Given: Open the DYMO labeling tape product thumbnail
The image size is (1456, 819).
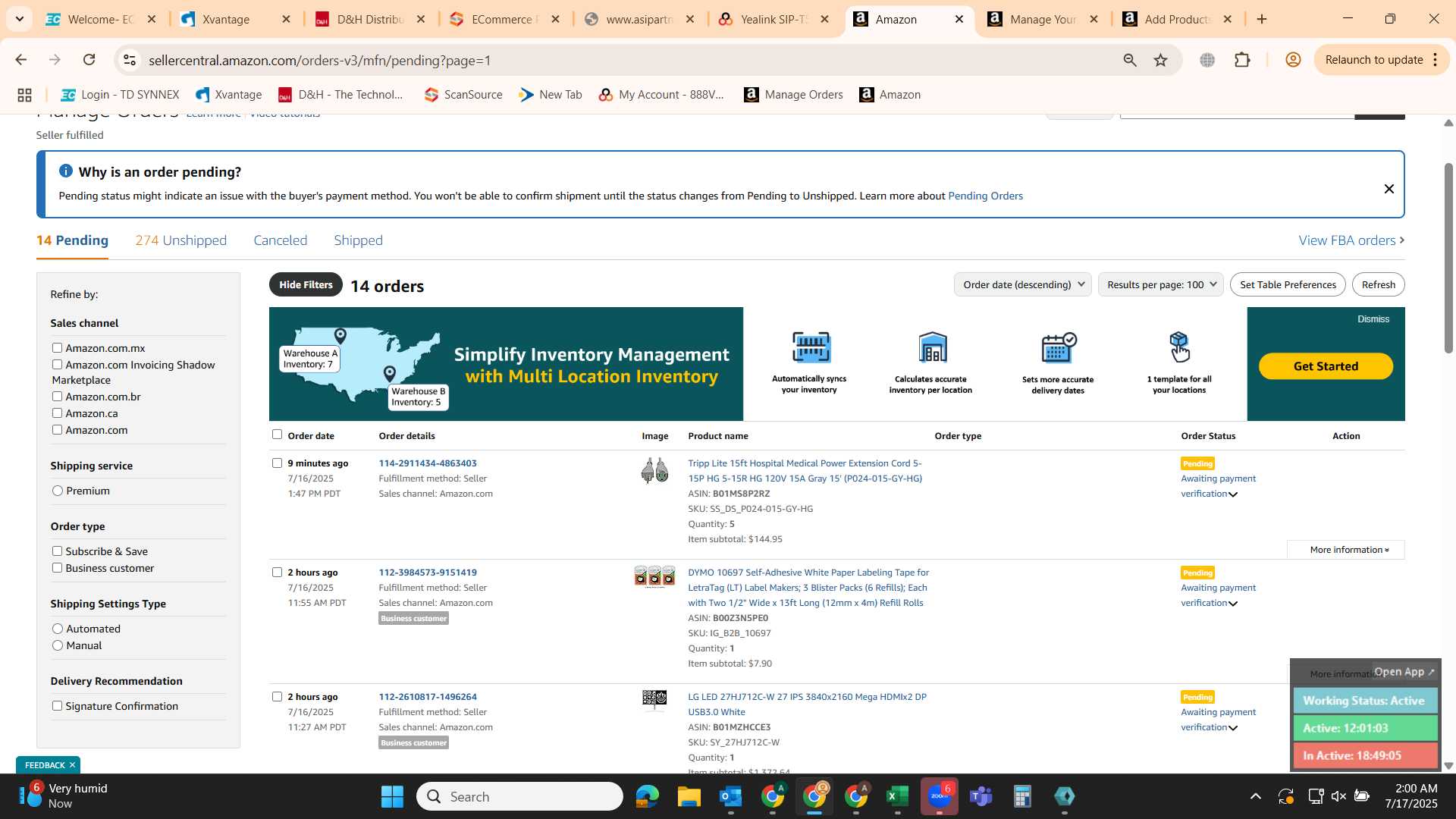Looking at the screenshot, I should click(654, 577).
